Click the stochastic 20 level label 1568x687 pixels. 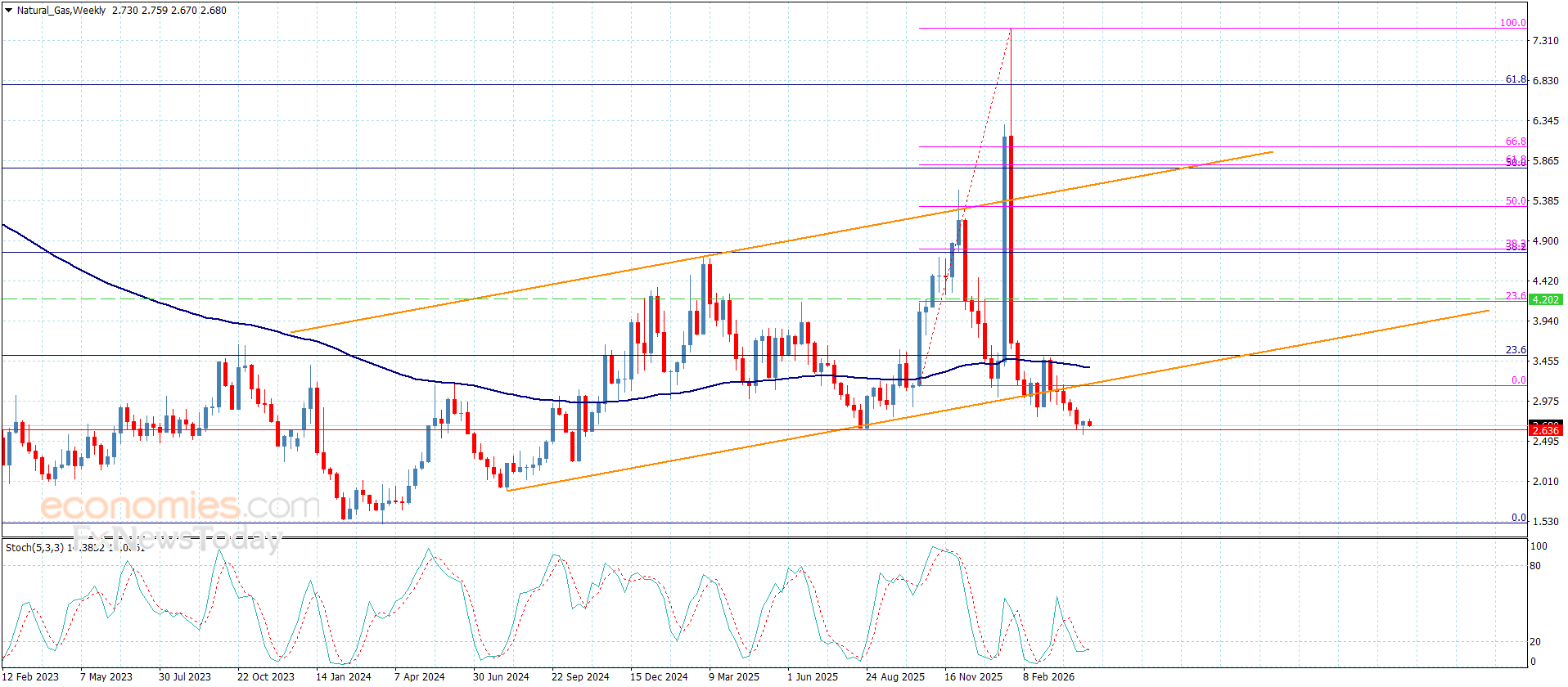pos(1534,642)
